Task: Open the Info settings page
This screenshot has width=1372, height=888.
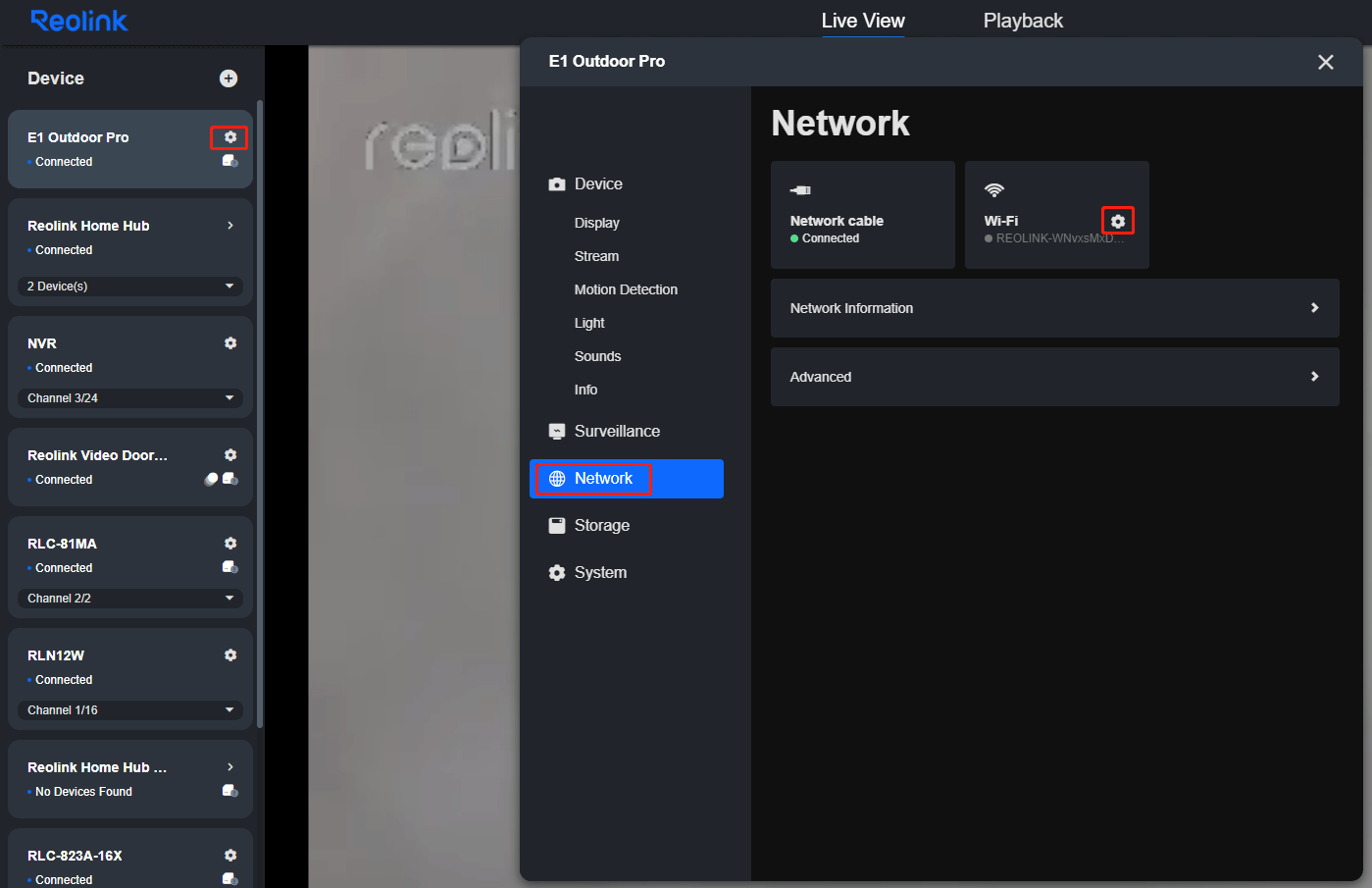Action: point(585,390)
